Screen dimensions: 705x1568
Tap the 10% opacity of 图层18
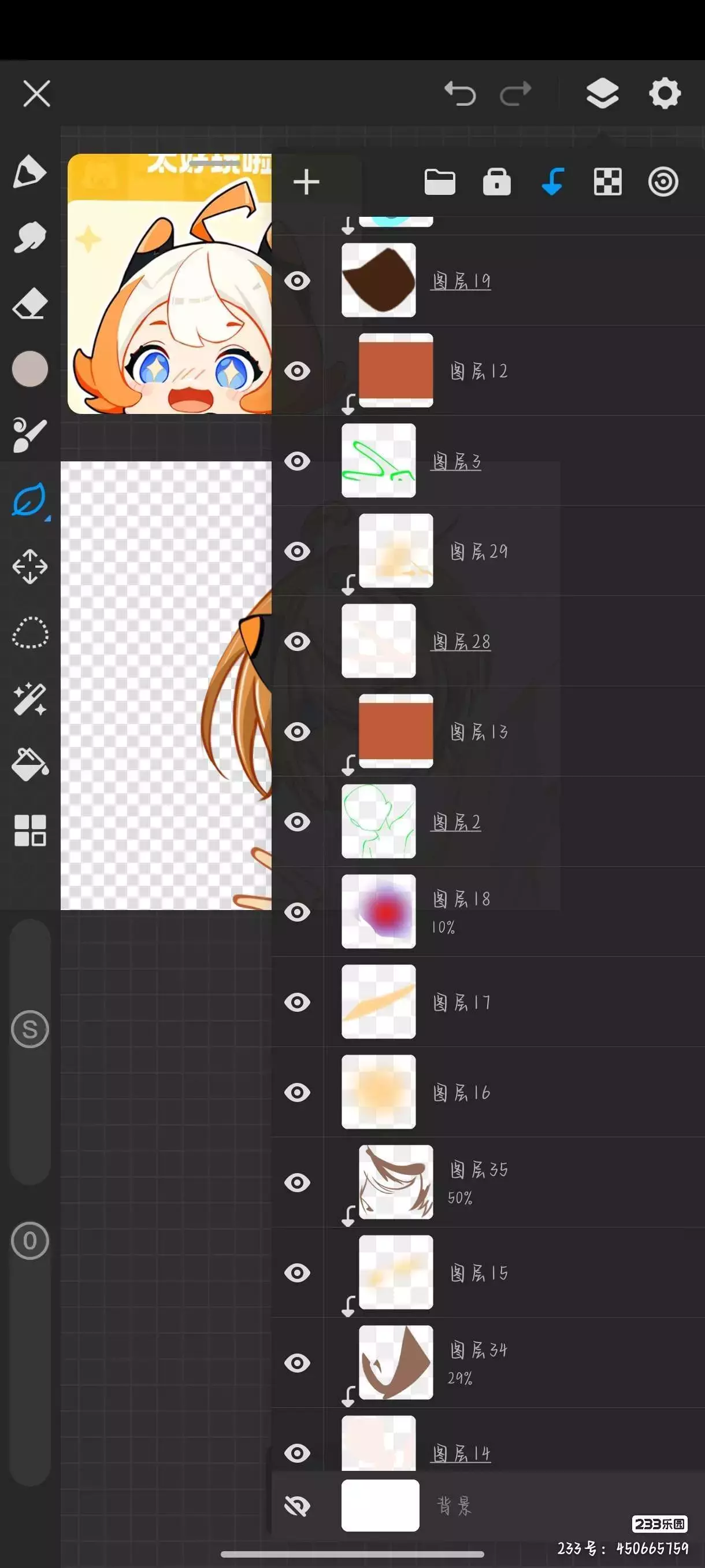(x=443, y=927)
